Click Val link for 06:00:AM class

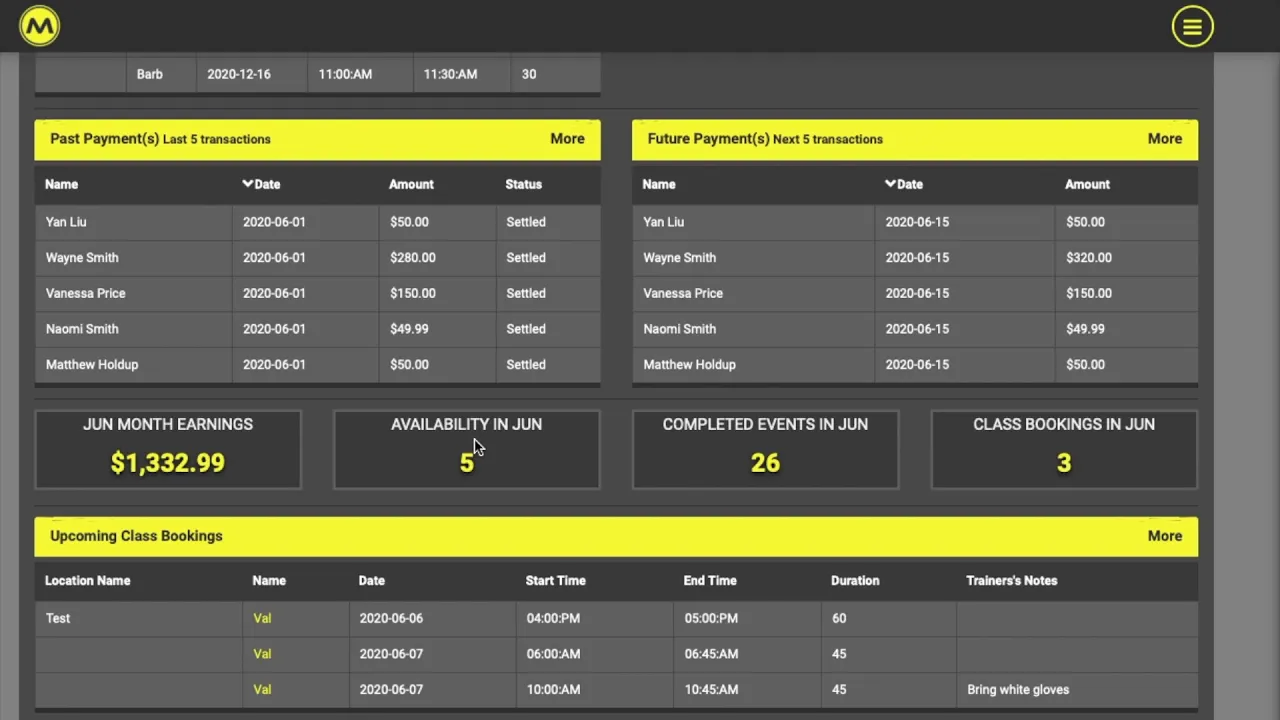click(x=262, y=654)
